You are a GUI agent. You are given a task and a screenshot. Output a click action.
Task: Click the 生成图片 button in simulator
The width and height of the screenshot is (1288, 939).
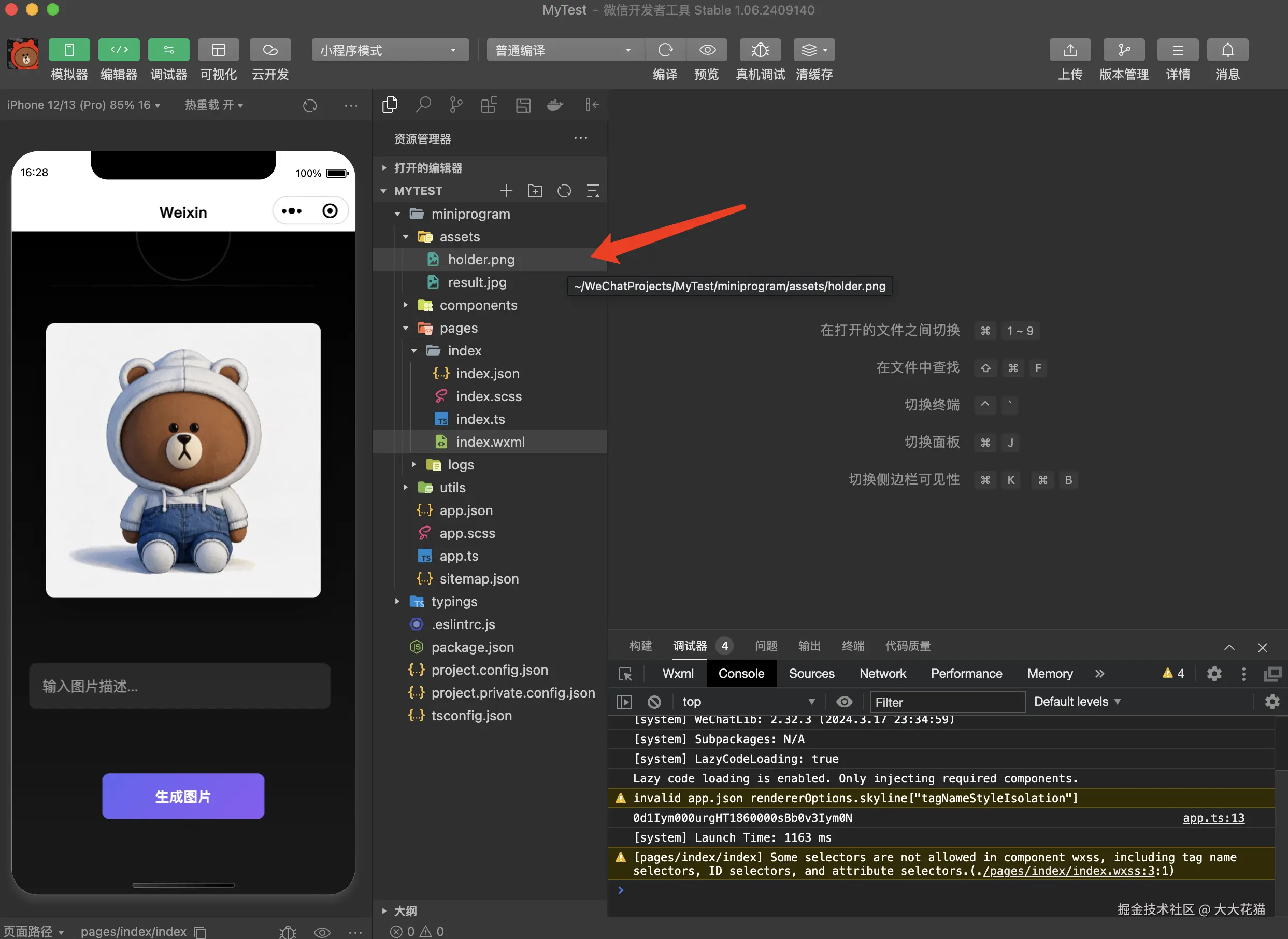[183, 796]
